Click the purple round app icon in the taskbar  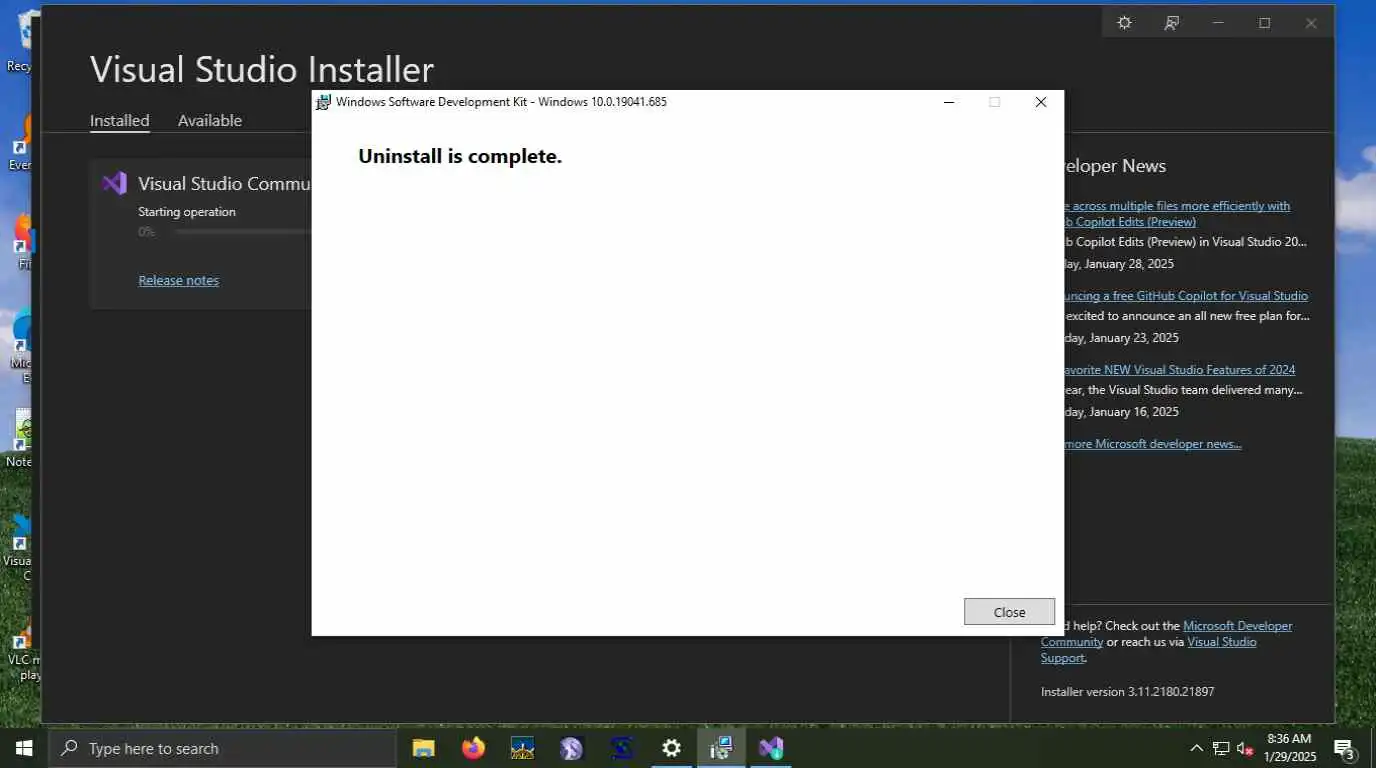[572, 748]
